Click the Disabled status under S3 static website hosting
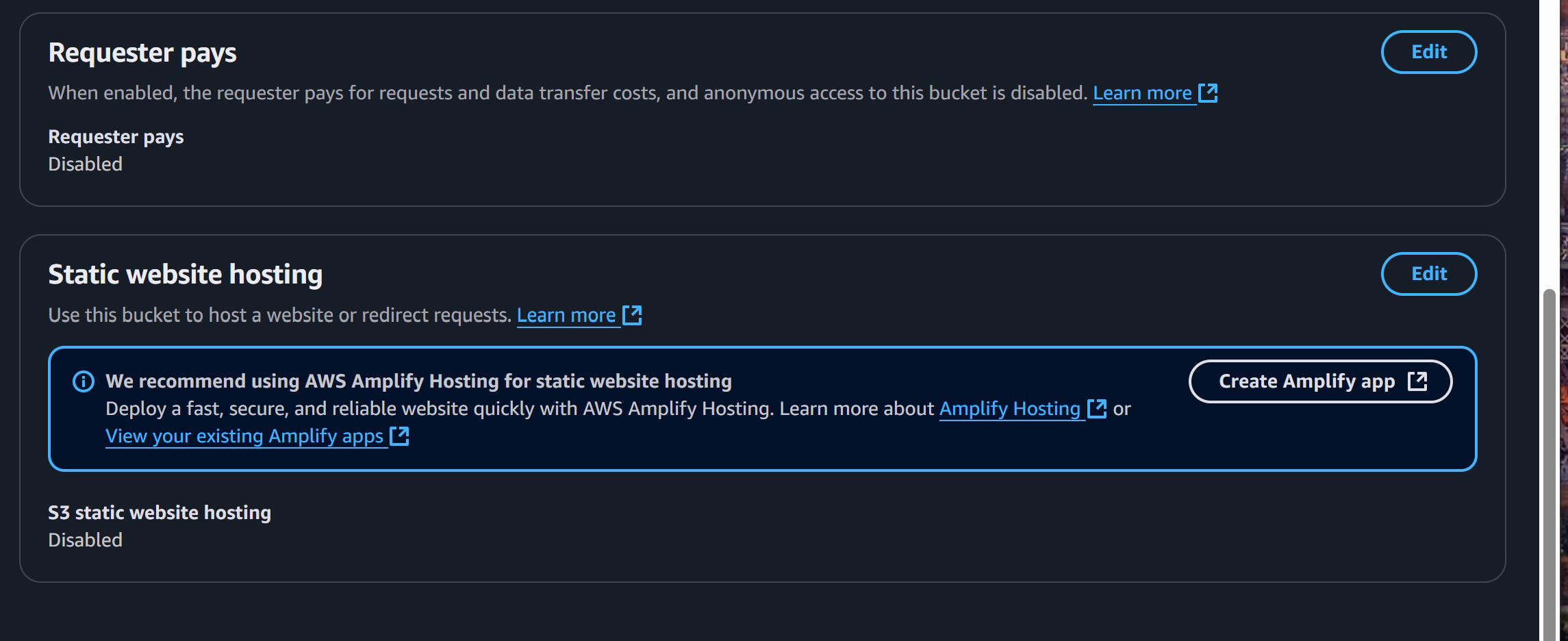The height and width of the screenshot is (641, 1568). point(85,540)
